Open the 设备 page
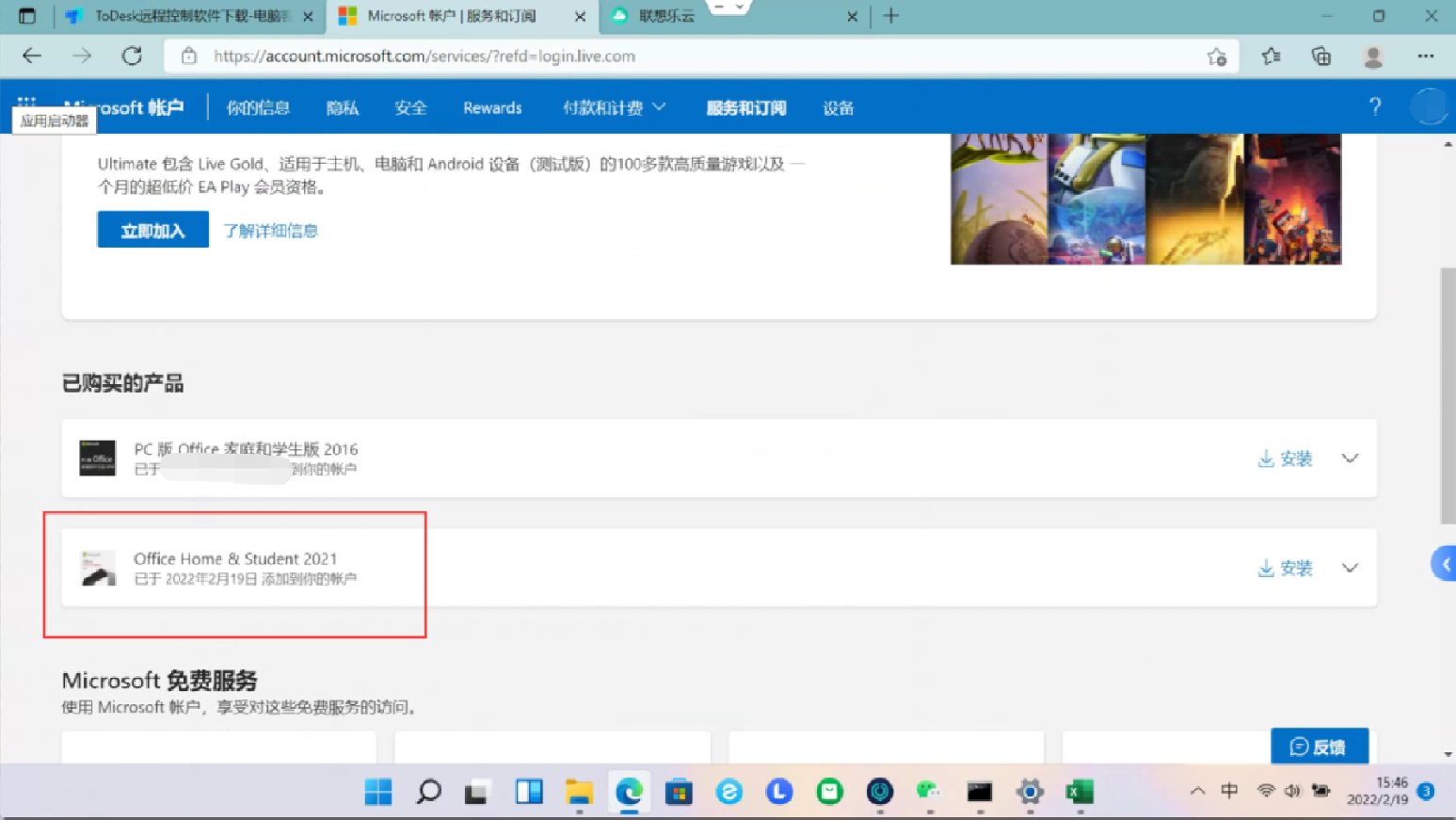The width and height of the screenshot is (1456, 820). pyautogui.click(x=838, y=108)
